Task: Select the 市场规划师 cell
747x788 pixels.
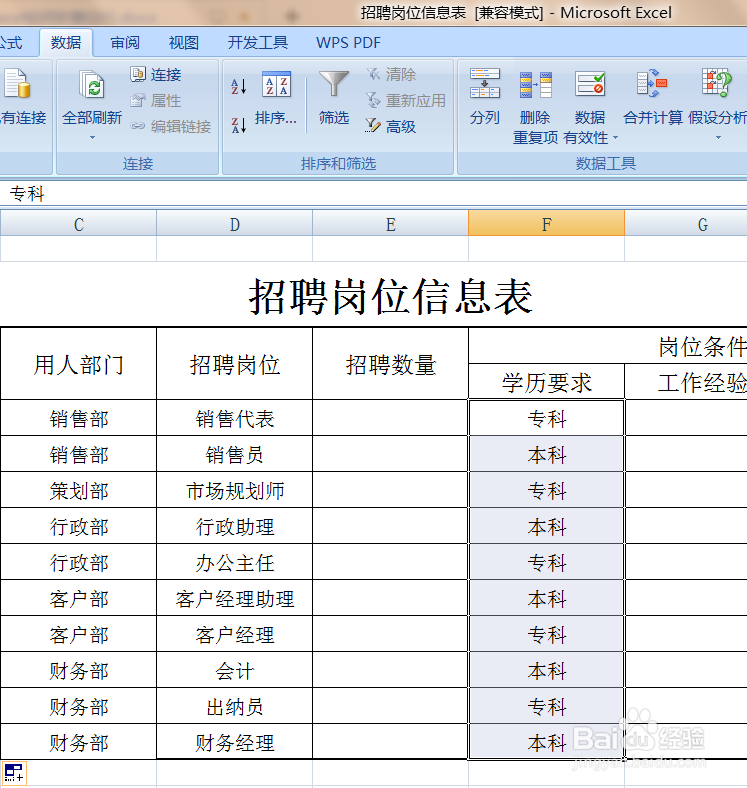Action: (x=234, y=490)
